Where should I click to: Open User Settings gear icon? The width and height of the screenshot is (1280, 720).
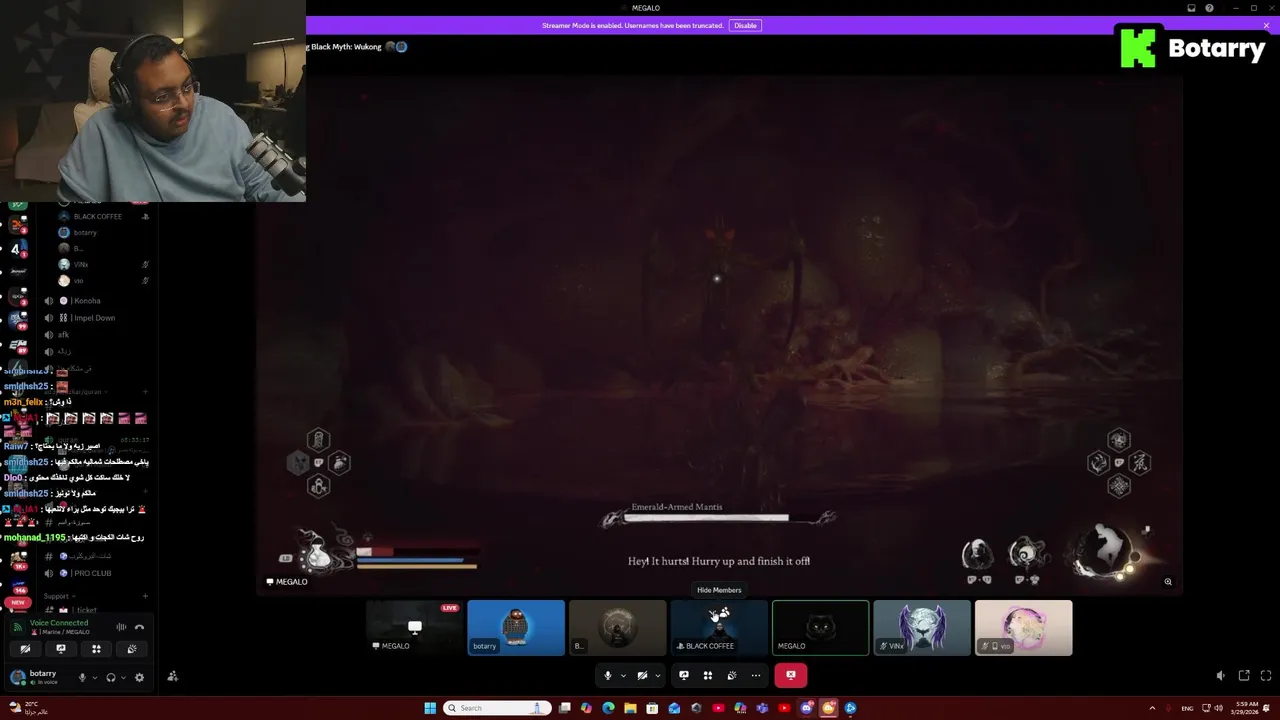click(139, 677)
